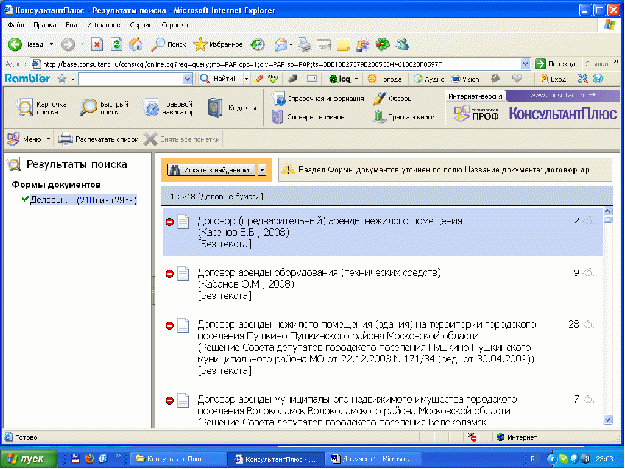Open the Справка menu
The image size is (625, 469).
pos(175,25)
